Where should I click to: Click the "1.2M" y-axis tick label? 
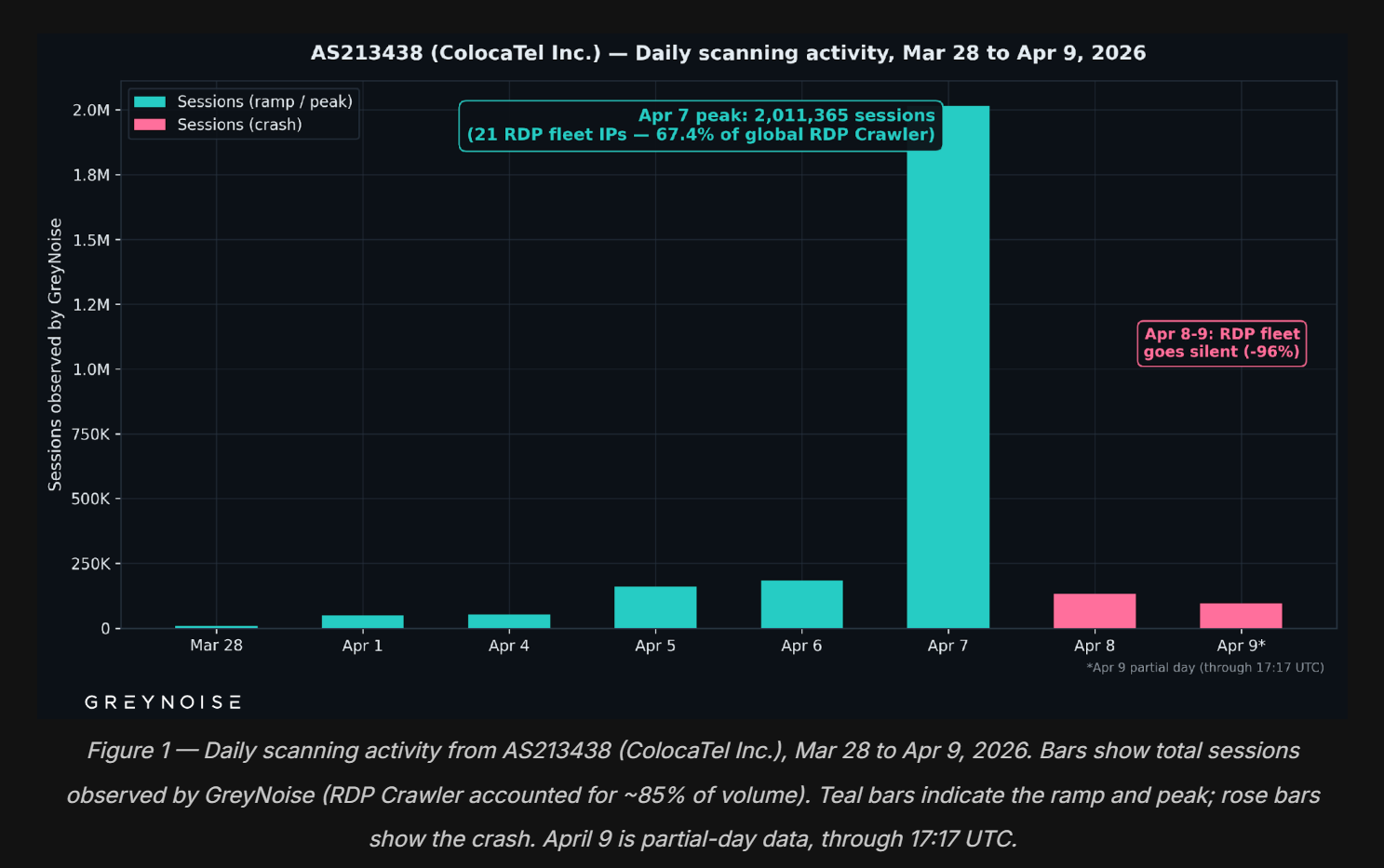coord(91,304)
